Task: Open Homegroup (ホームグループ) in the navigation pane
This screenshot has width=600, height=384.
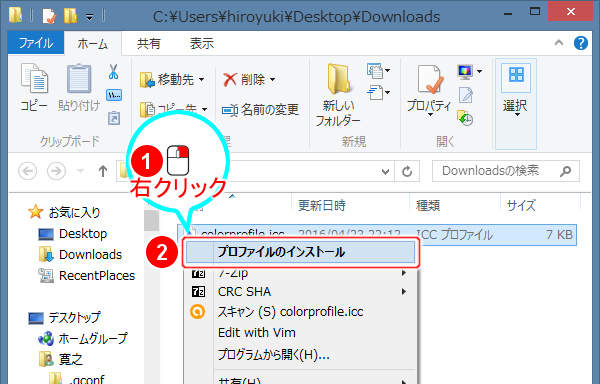Action: (83, 338)
